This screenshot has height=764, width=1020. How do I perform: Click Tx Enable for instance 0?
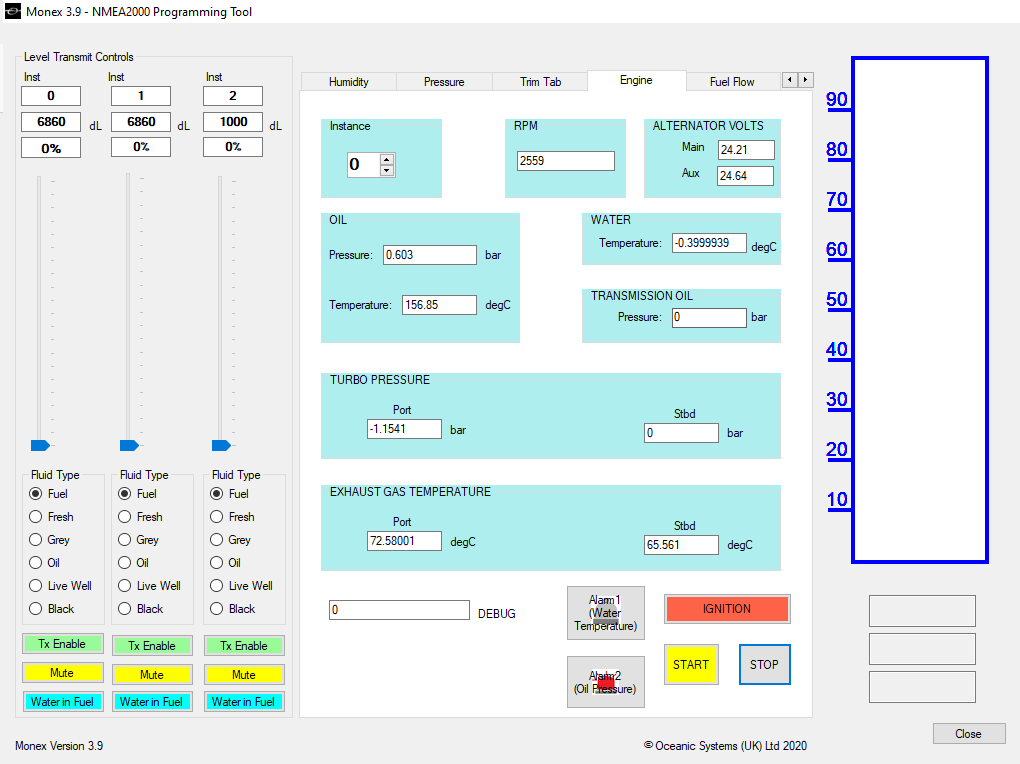pos(62,644)
